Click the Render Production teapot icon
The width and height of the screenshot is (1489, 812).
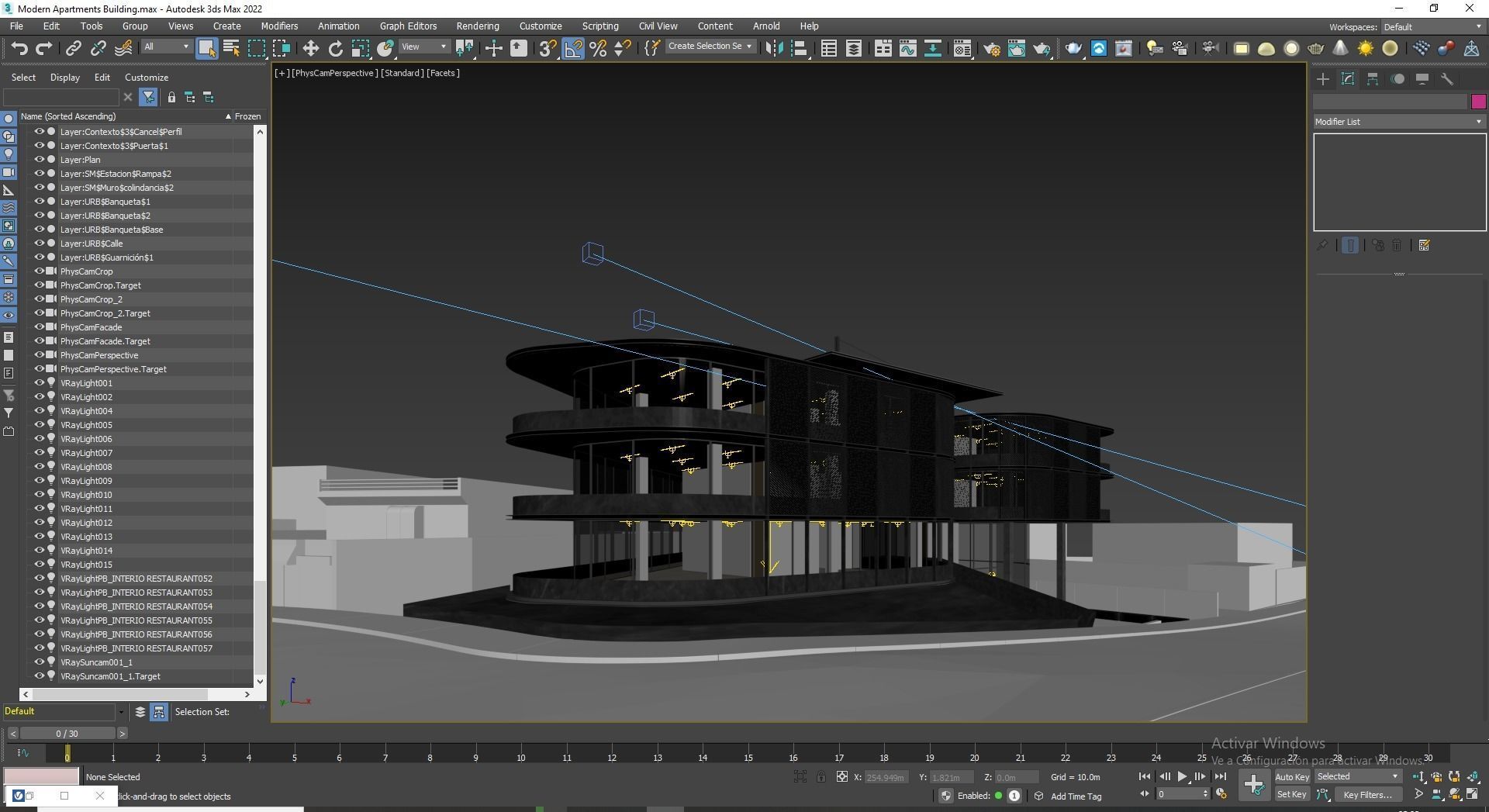pyautogui.click(x=1042, y=48)
